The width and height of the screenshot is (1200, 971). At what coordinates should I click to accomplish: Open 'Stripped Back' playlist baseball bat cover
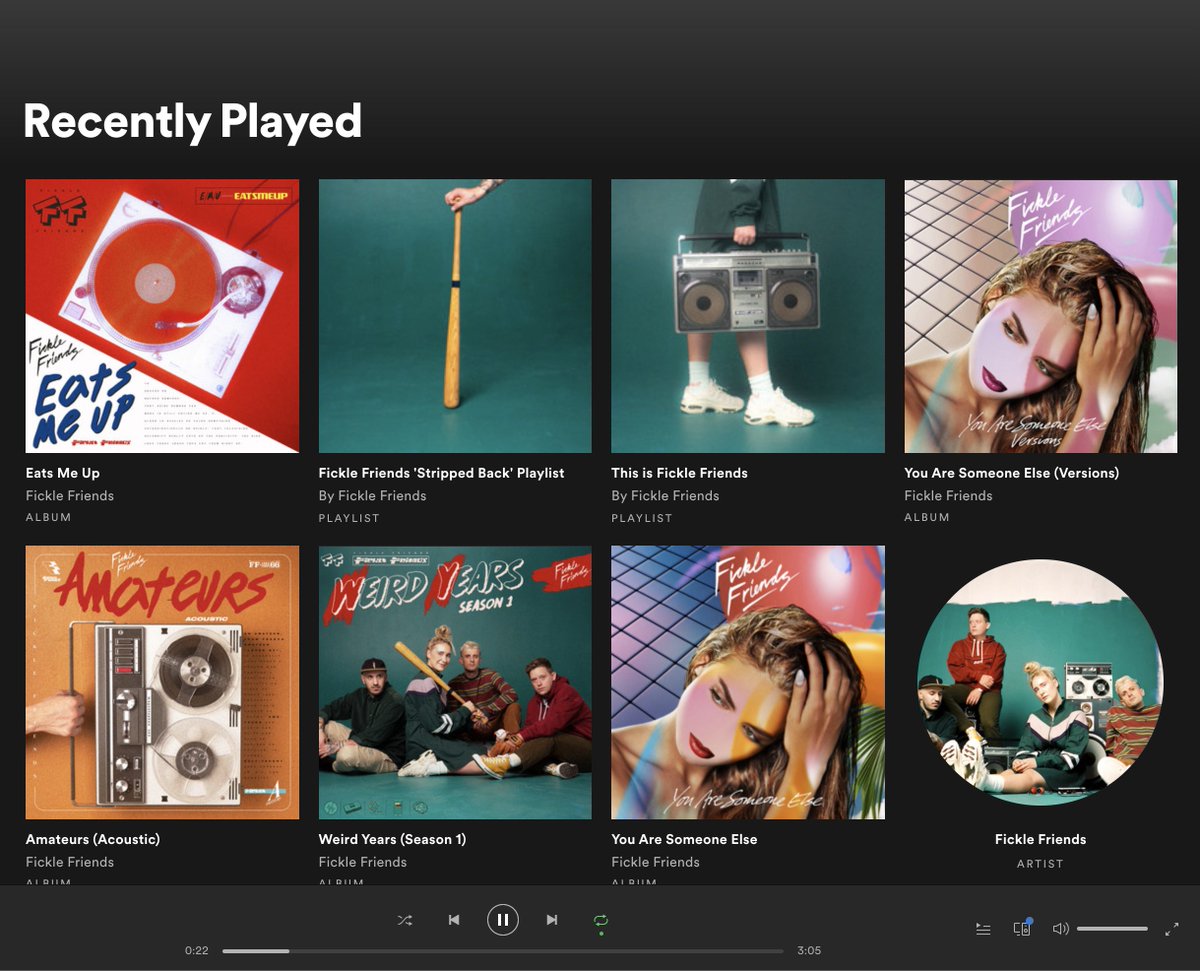point(455,316)
